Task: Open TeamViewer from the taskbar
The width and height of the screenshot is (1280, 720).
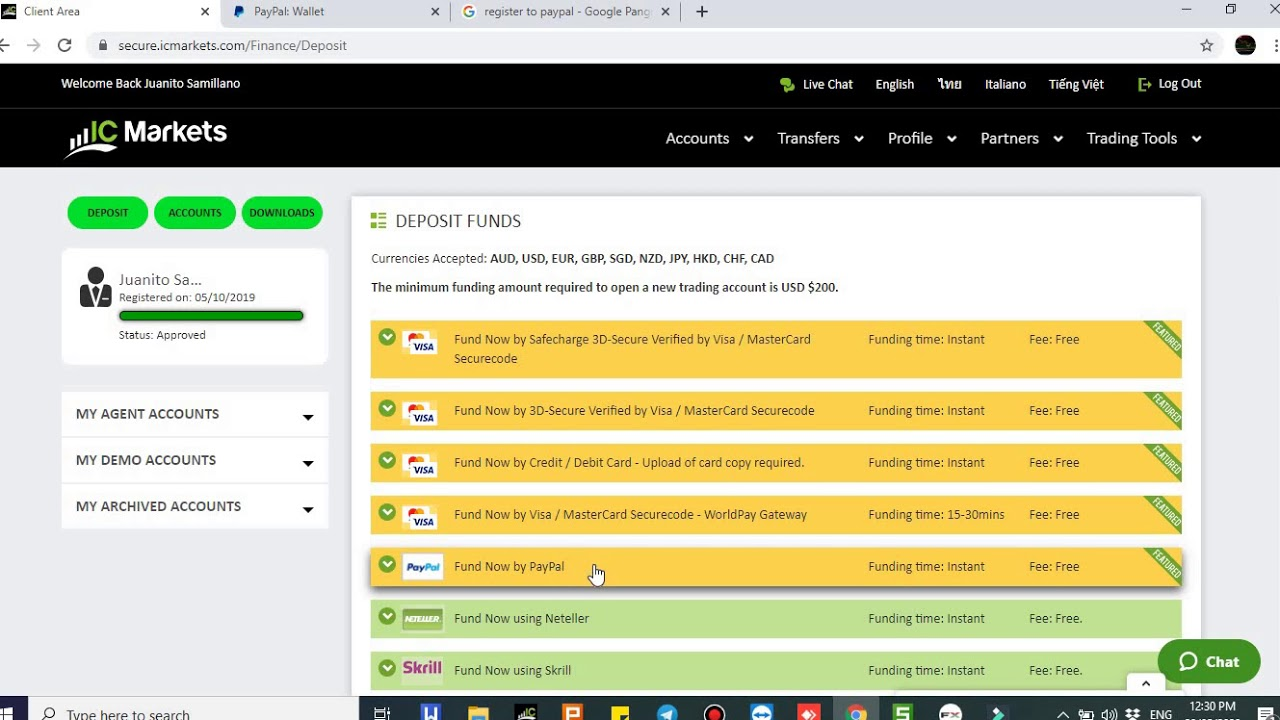Action: pos(762,713)
